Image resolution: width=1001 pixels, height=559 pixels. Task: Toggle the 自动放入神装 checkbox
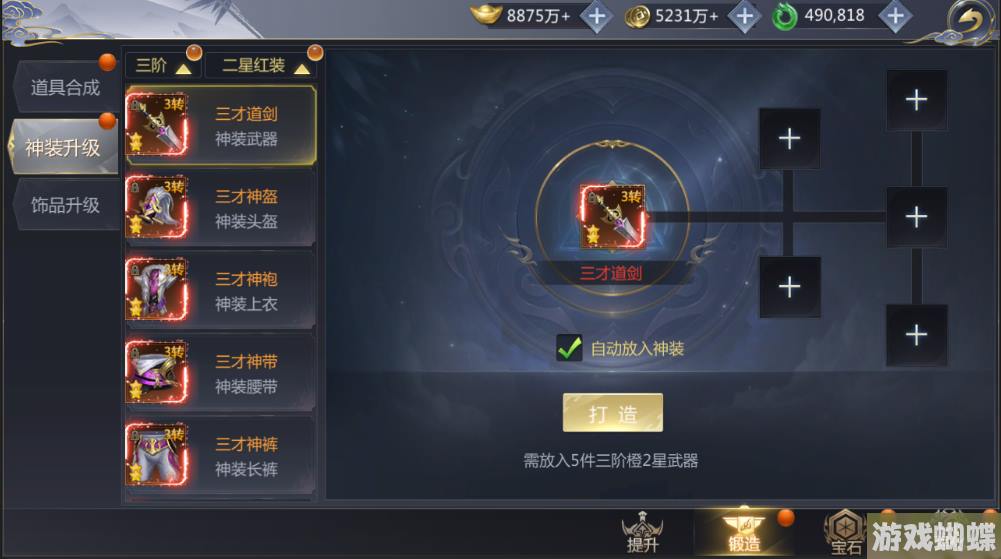click(569, 348)
